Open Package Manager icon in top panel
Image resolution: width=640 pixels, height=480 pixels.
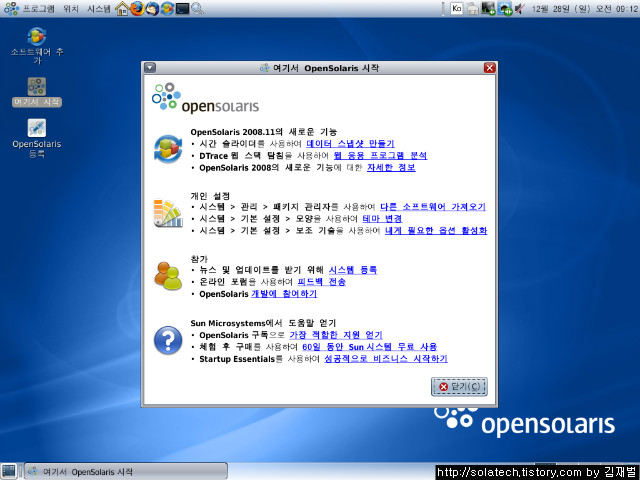pyautogui.click(x=167, y=9)
